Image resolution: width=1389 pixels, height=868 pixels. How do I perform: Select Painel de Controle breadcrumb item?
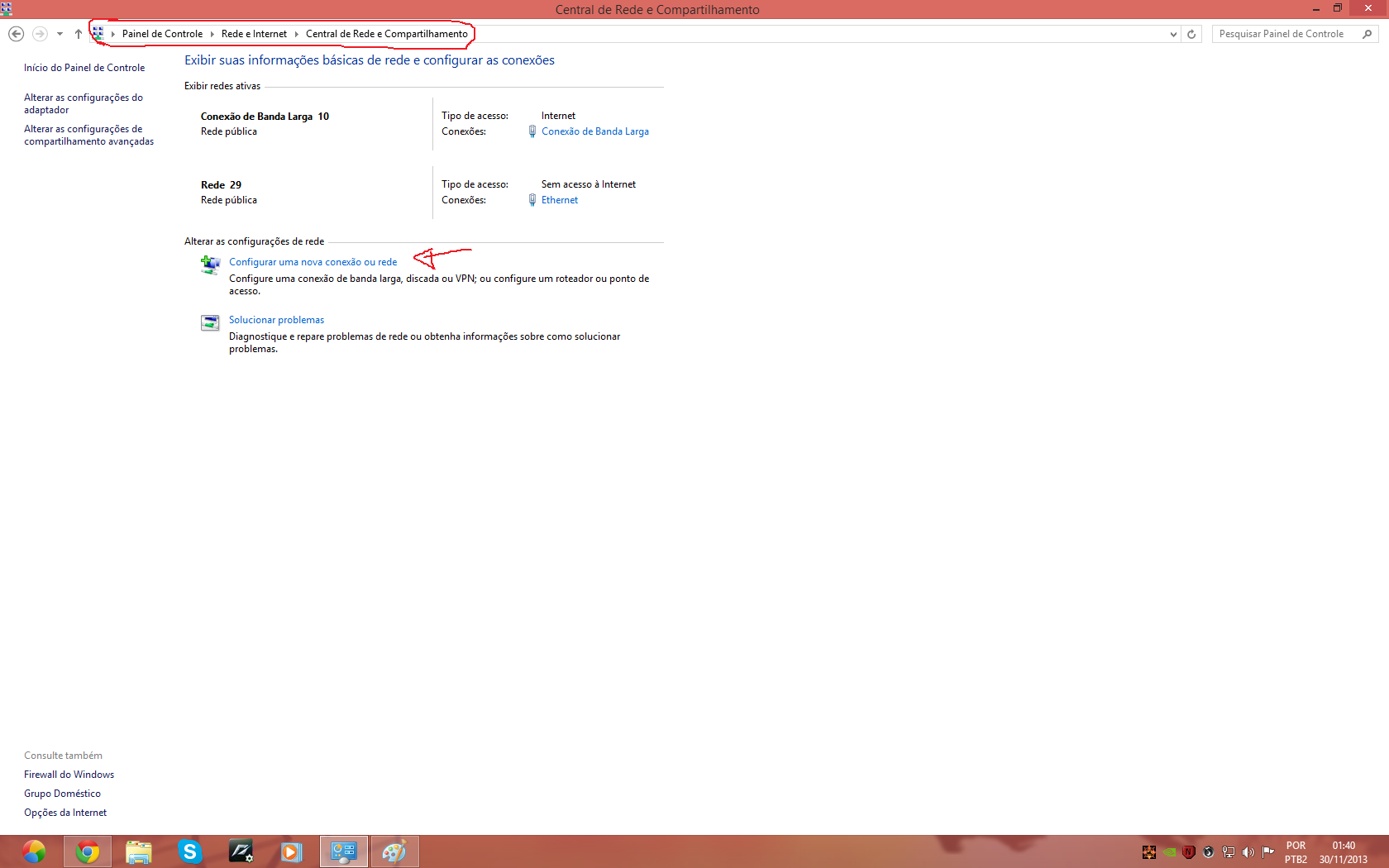(x=162, y=34)
